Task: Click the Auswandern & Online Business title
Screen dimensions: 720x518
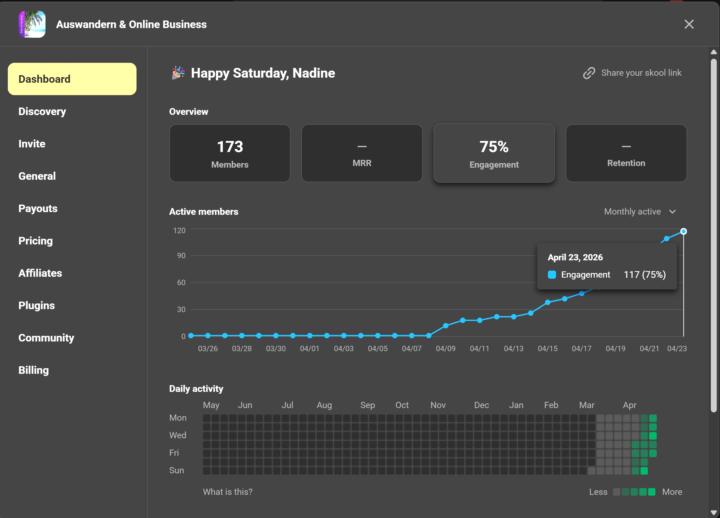Action: click(131, 24)
